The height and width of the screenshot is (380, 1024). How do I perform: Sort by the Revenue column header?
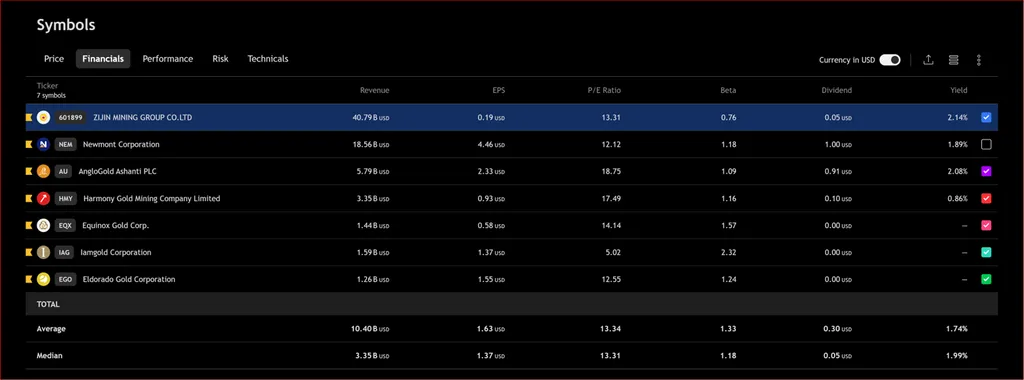(374, 90)
